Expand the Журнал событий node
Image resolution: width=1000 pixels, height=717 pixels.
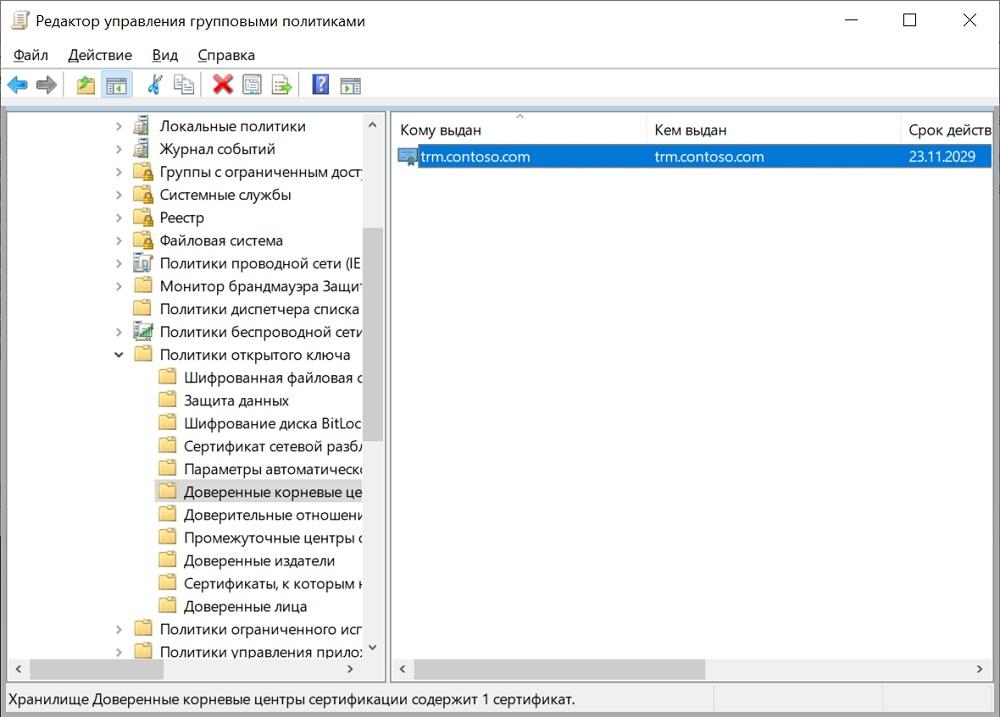click(119, 149)
